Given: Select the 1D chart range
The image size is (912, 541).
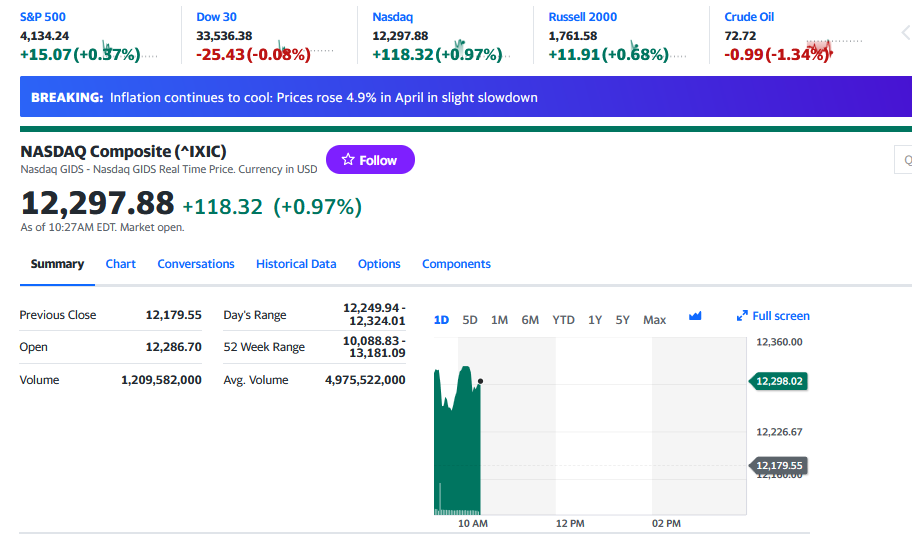Looking at the screenshot, I should [x=441, y=320].
